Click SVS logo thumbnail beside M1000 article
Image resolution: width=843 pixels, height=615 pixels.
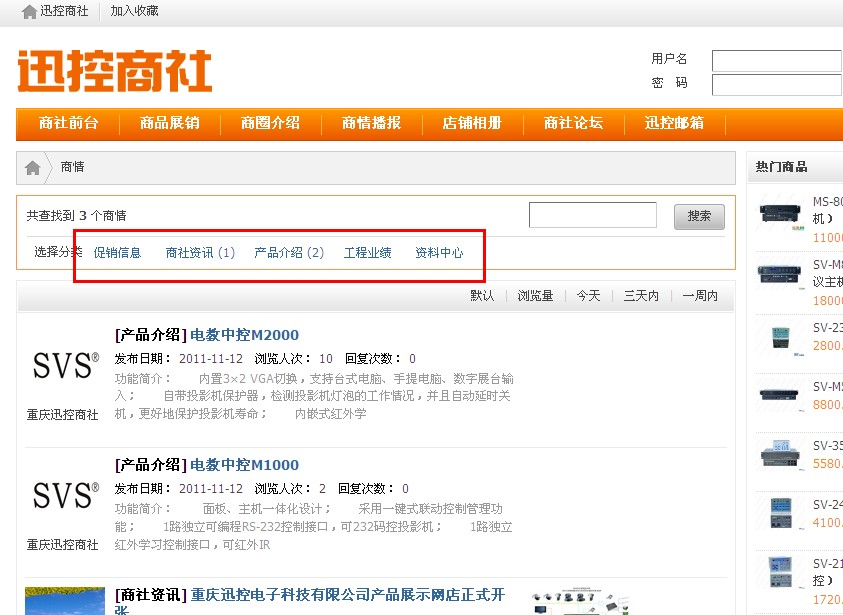pos(66,496)
